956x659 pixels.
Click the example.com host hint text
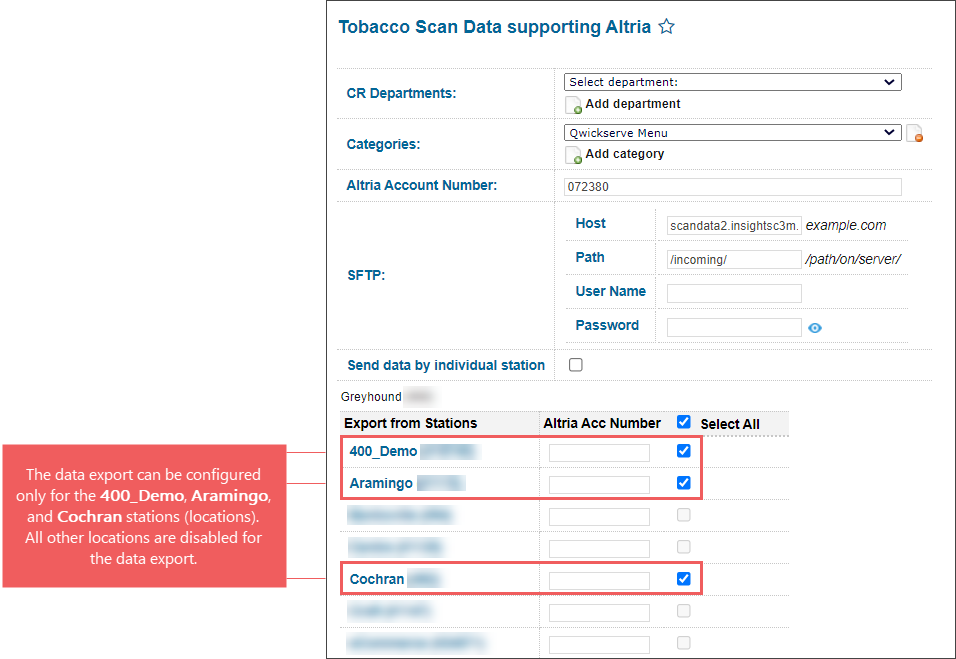(846, 226)
